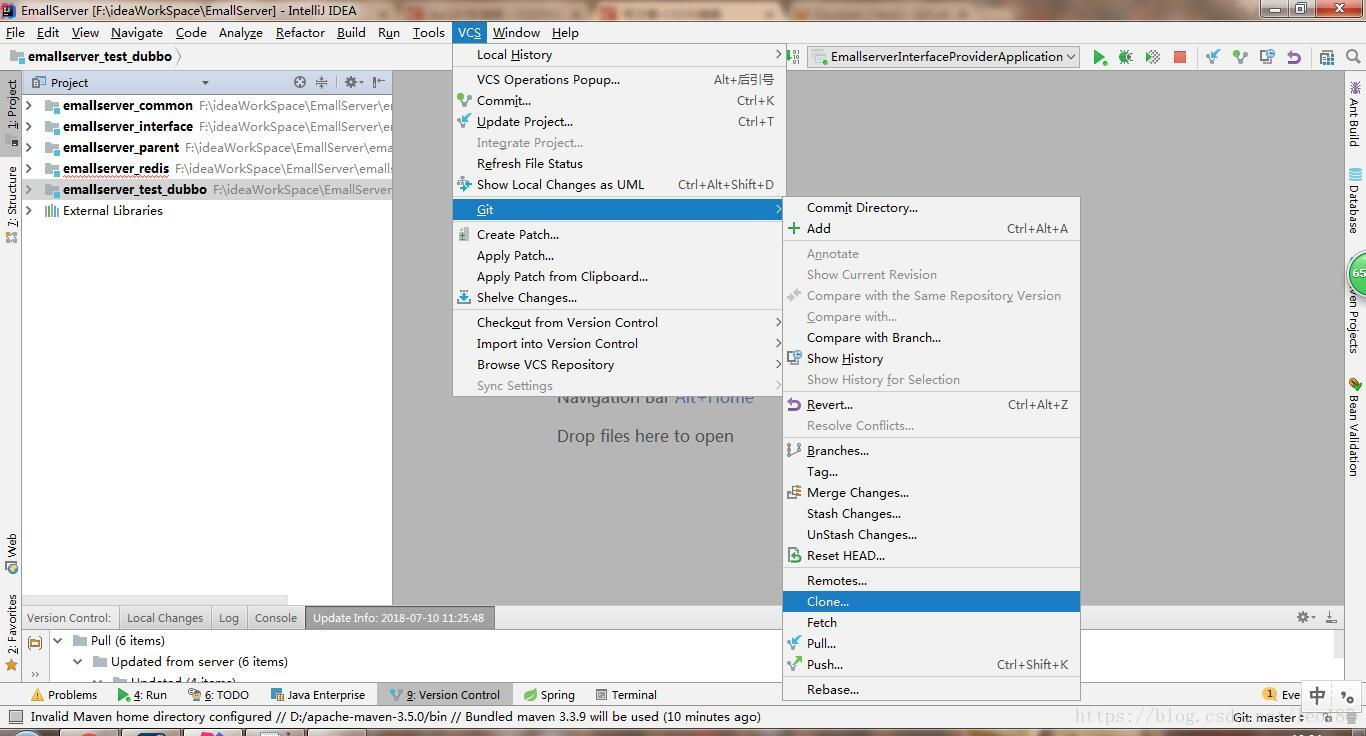Screen dimensions: 1366x736
Task: Click the Run application icon in the toolbar
Action: click(x=1099, y=57)
